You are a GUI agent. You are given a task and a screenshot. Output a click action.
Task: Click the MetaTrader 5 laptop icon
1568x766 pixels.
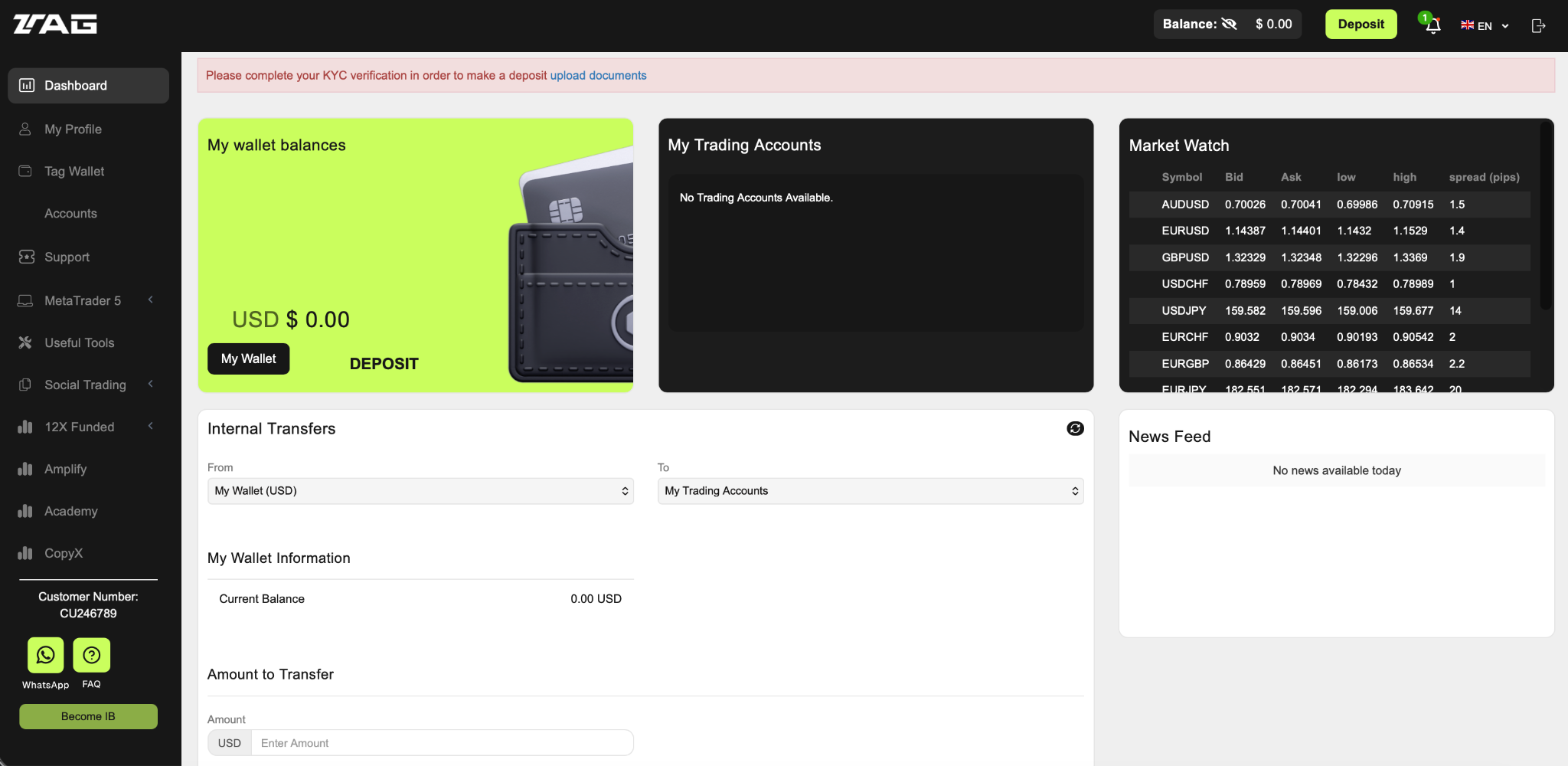point(25,300)
